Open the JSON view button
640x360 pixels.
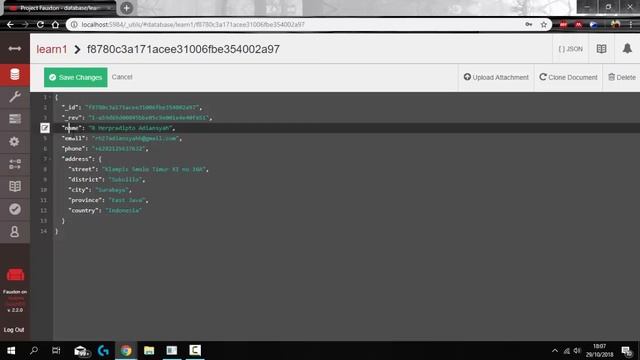(x=570, y=49)
